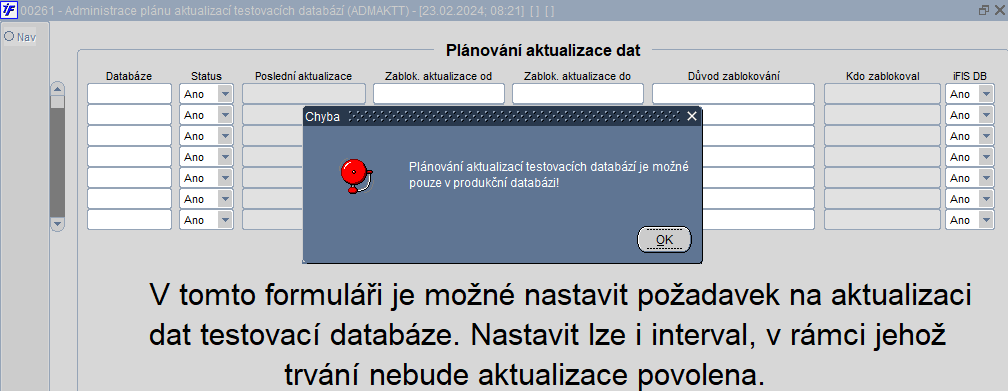
Task: Click the Chyba dialog title text
Action: [x=323, y=117]
